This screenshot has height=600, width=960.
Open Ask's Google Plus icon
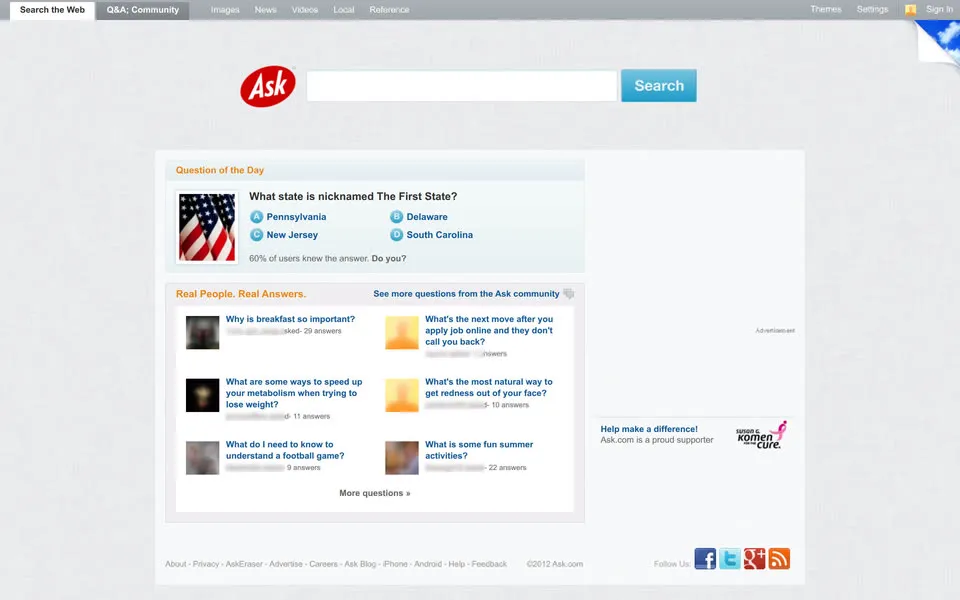point(754,558)
